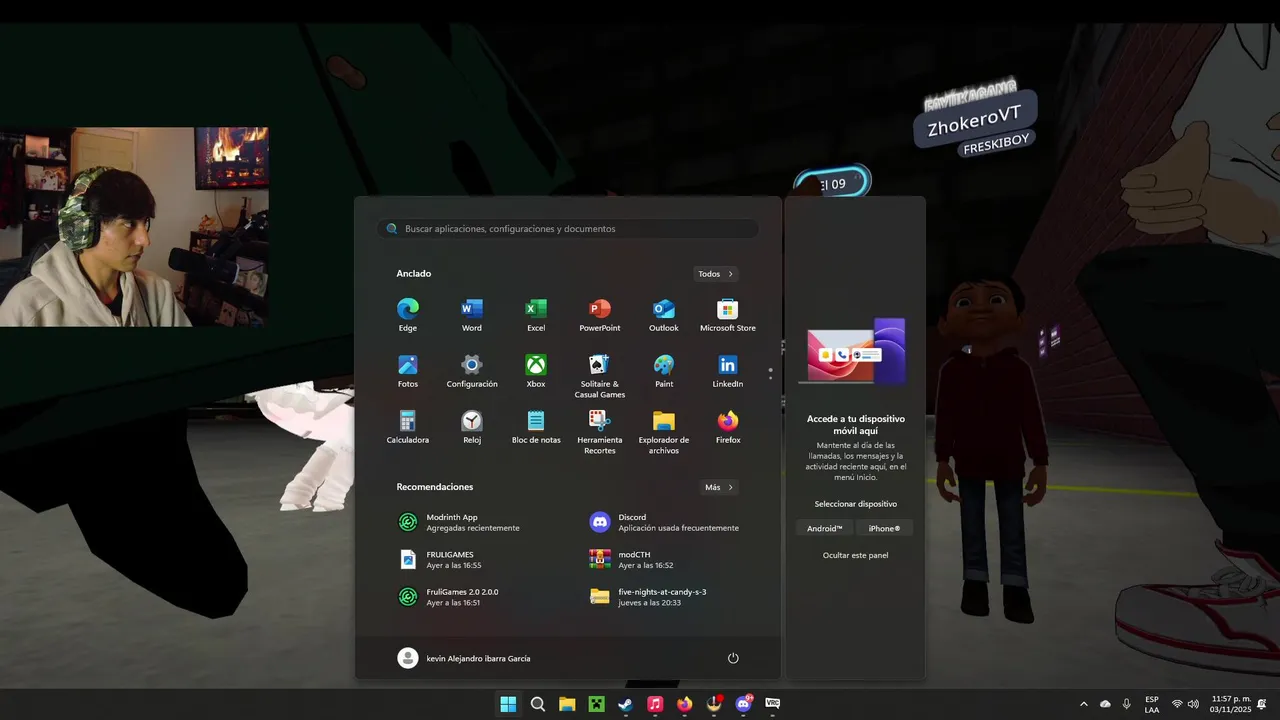Screen dimensions: 1280x720
Task: Launch Bloc de notas
Action: click(x=536, y=427)
